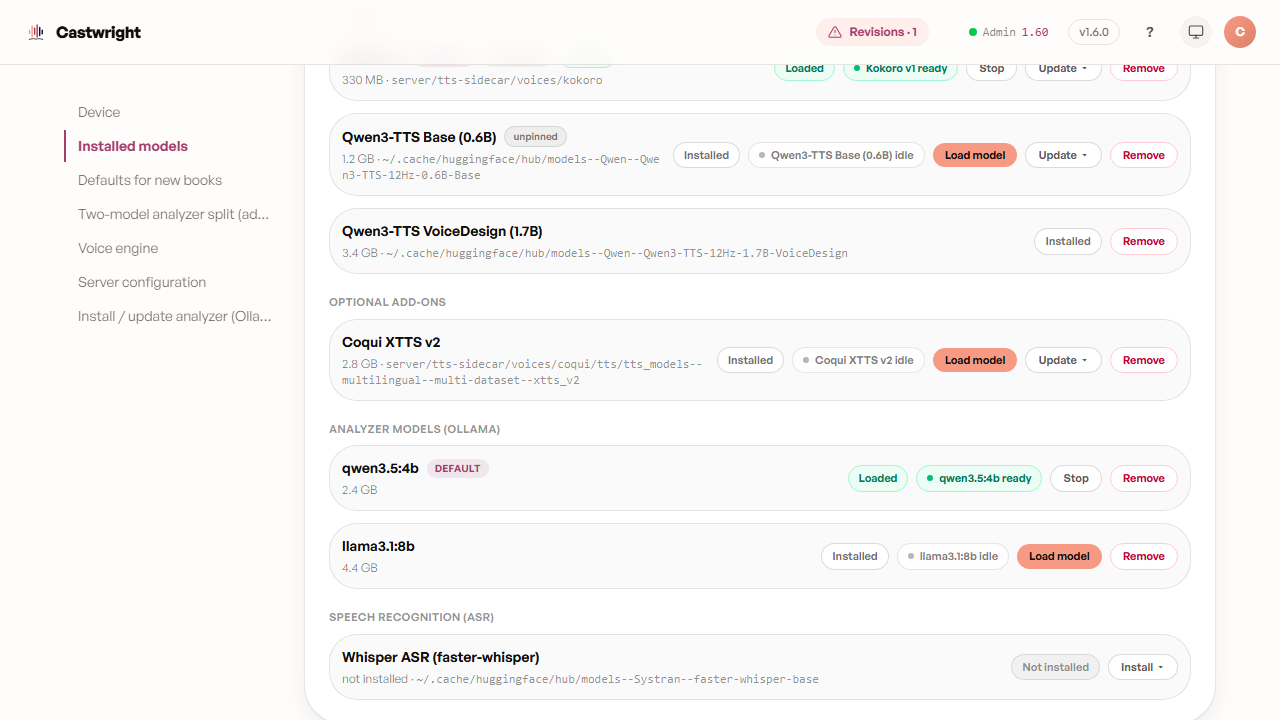The image size is (1280, 720).
Task: Open the help question mark icon
Action: click(1150, 32)
